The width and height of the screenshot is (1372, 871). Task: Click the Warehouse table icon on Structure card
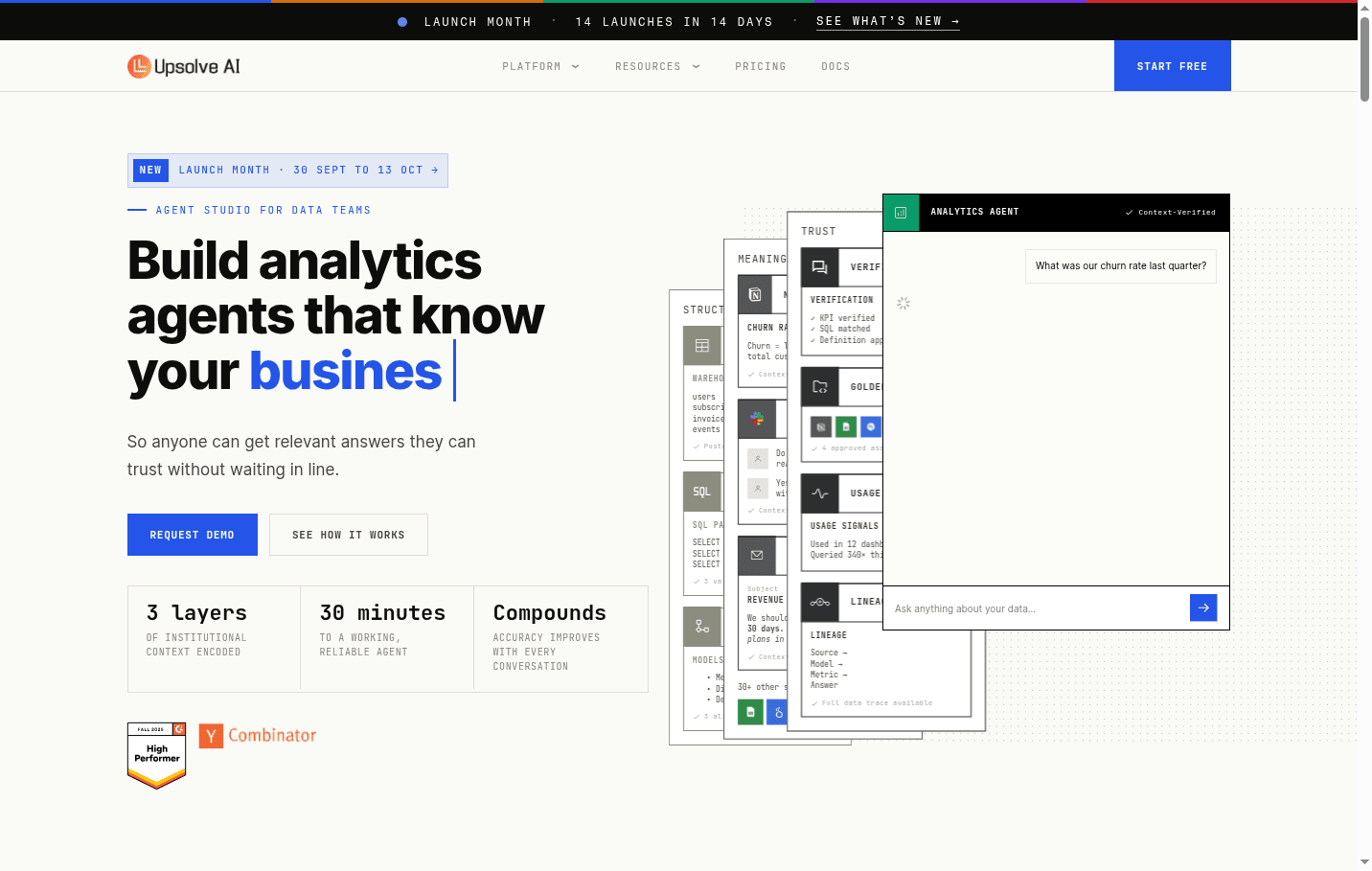click(x=702, y=346)
